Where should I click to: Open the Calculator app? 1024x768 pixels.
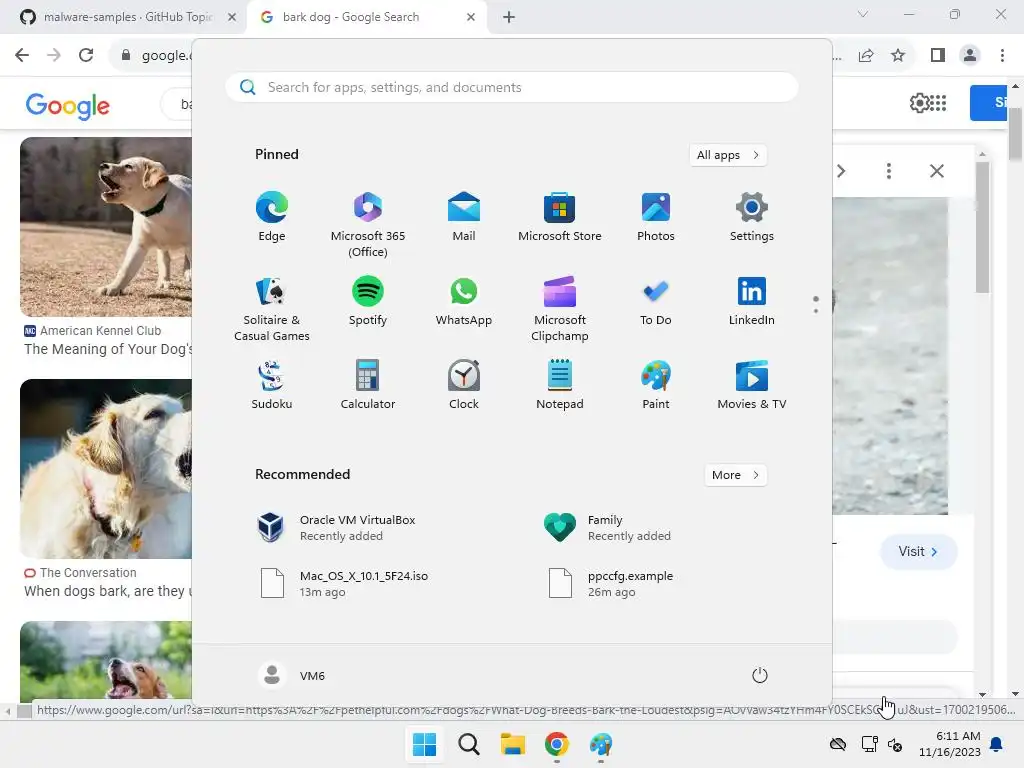click(368, 385)
